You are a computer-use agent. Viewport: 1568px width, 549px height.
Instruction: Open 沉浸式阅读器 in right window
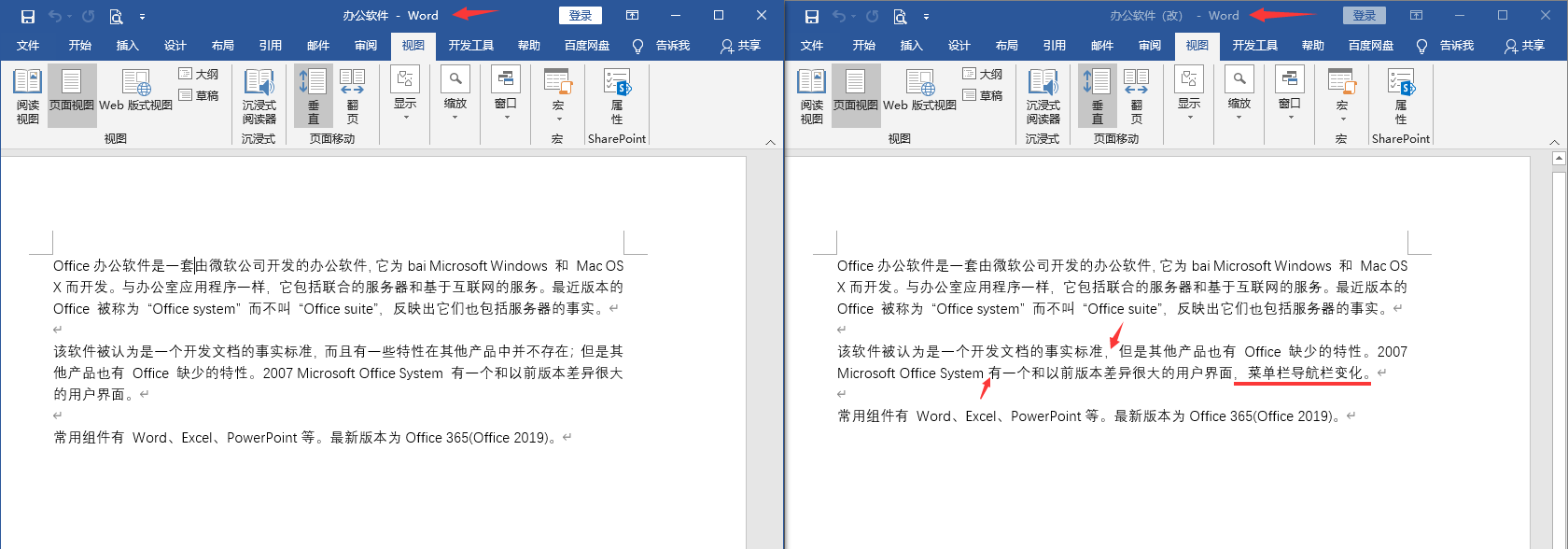pyautogui.click(x=1043, y=96)
